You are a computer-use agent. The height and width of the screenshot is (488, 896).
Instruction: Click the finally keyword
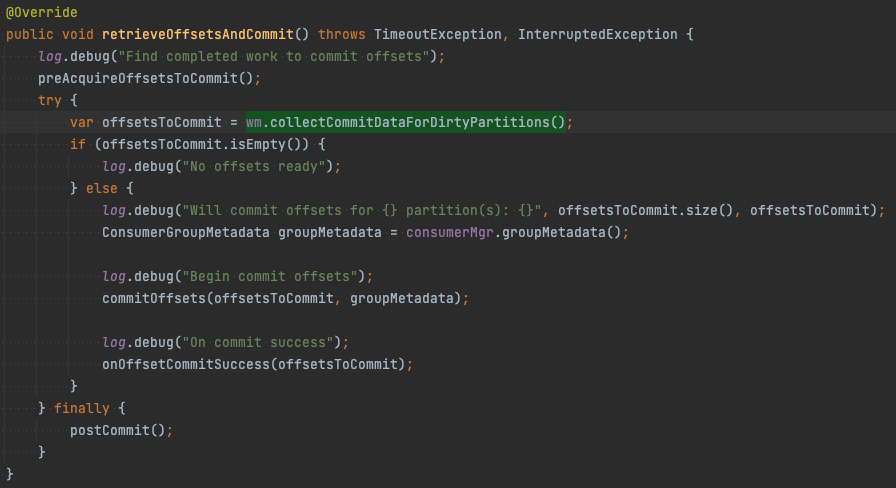(82, 408)
